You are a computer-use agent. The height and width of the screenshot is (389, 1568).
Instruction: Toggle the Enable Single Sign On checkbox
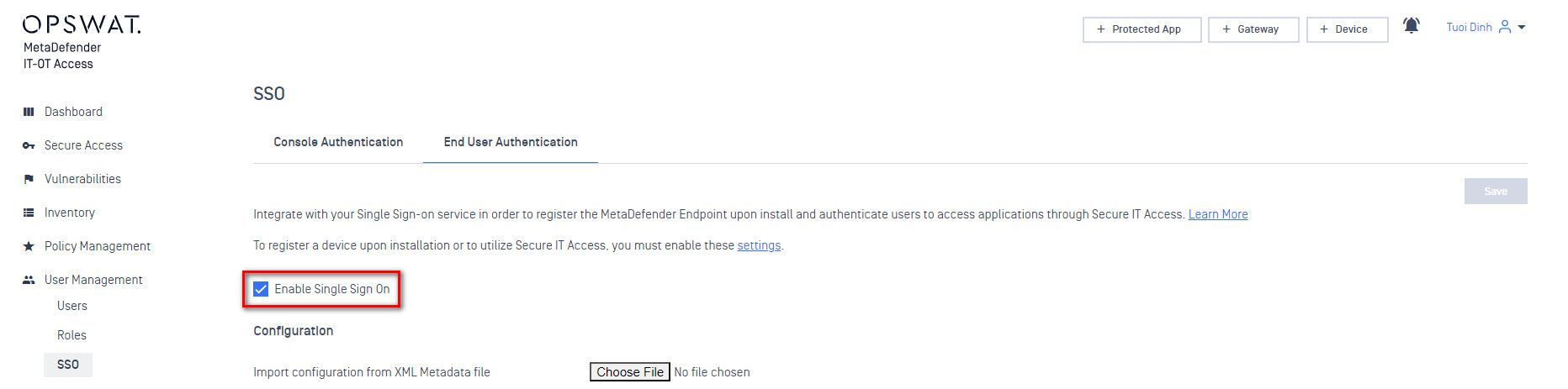[x=262, y=289]
